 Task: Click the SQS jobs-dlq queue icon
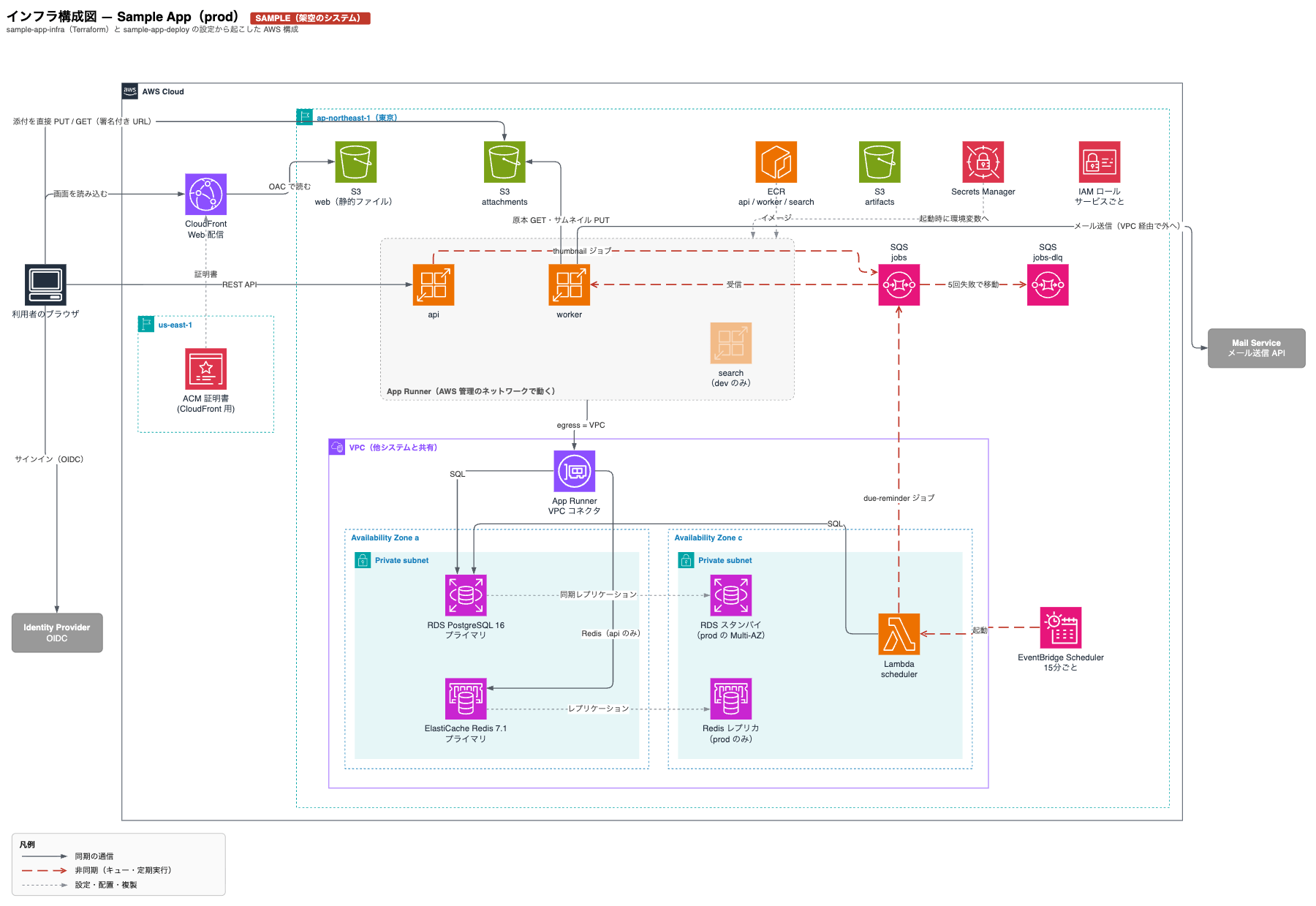(x=1048, y=285)
